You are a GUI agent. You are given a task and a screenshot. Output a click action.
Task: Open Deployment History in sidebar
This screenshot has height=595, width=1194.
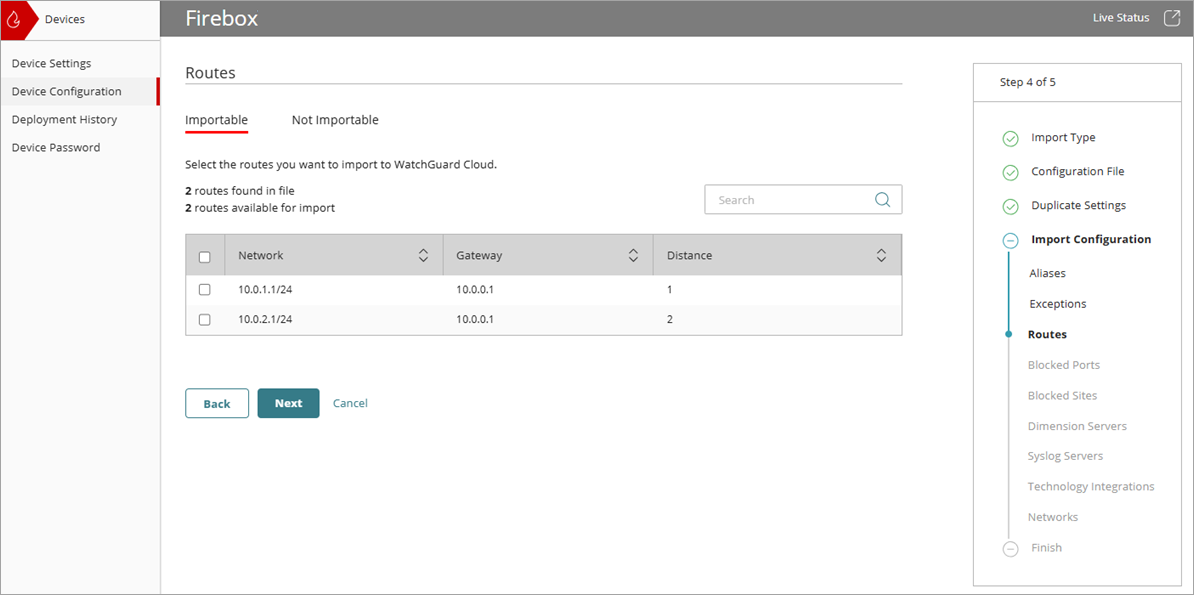pyautogui.click(x=64, y=120)
